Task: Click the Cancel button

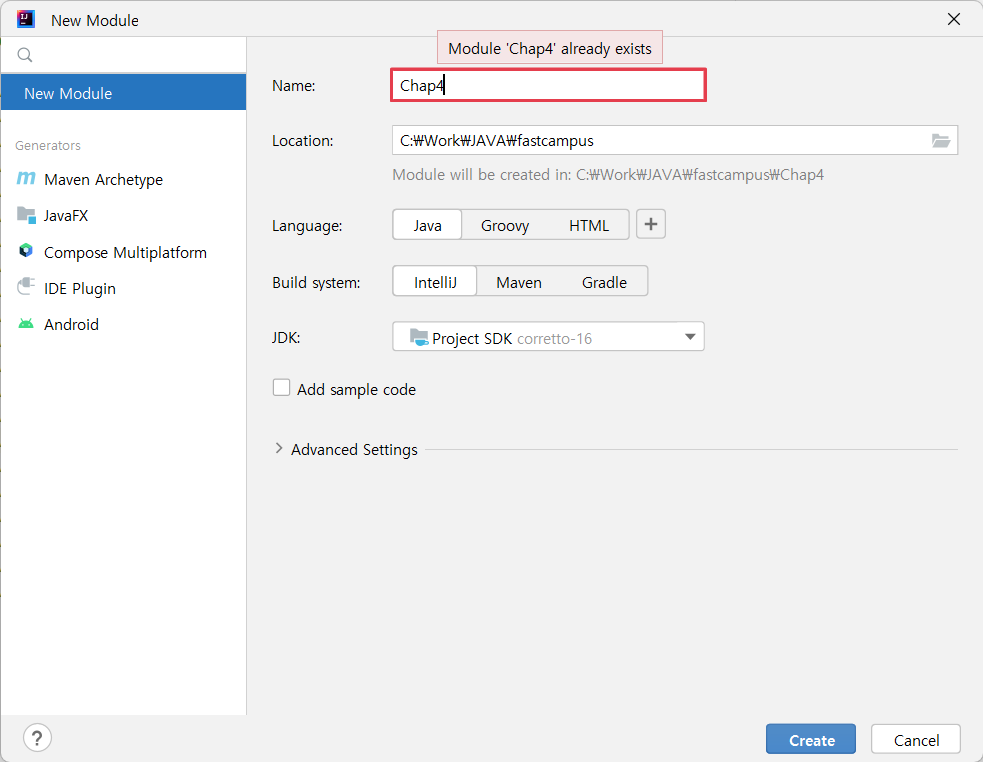Action: (x=916, y=739)
